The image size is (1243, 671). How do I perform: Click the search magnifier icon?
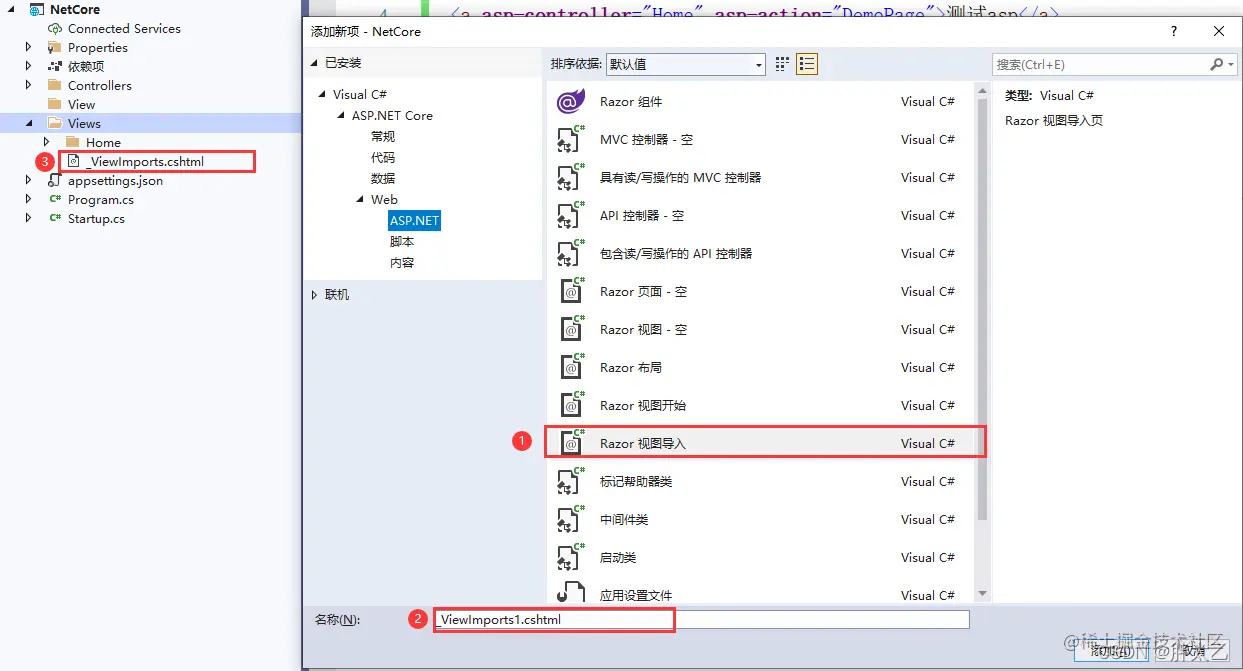pyautogui.click(x=1216, y=64)
